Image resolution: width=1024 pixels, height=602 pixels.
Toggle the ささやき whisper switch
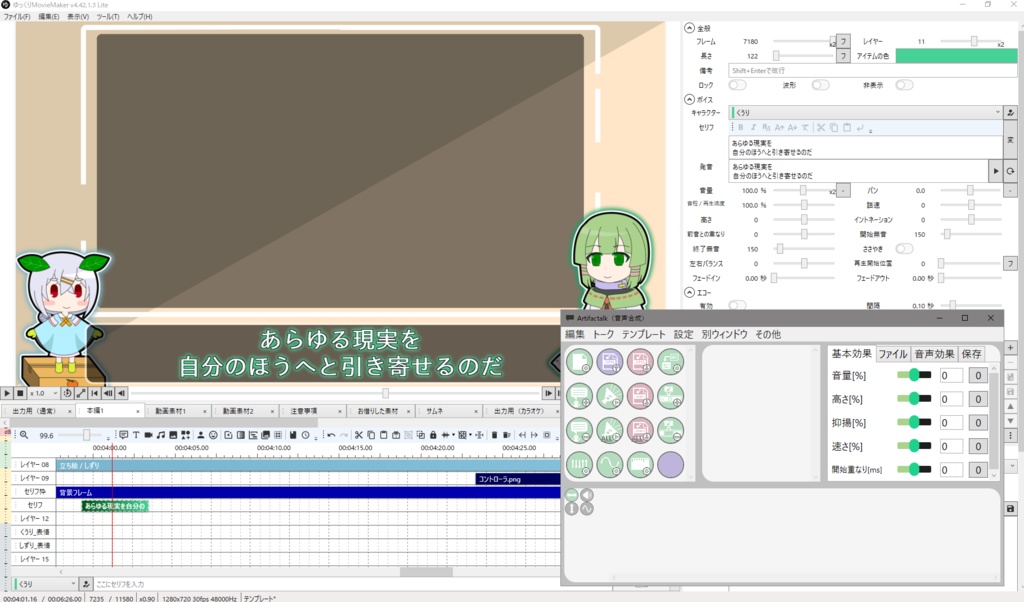pos(904,249)
